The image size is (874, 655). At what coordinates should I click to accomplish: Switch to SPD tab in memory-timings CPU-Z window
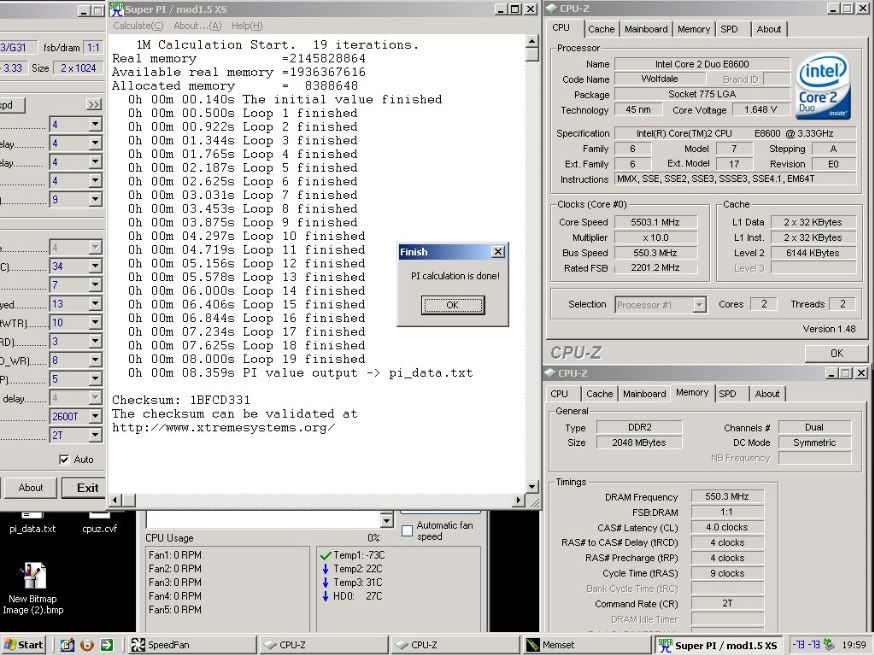point(727,394)
